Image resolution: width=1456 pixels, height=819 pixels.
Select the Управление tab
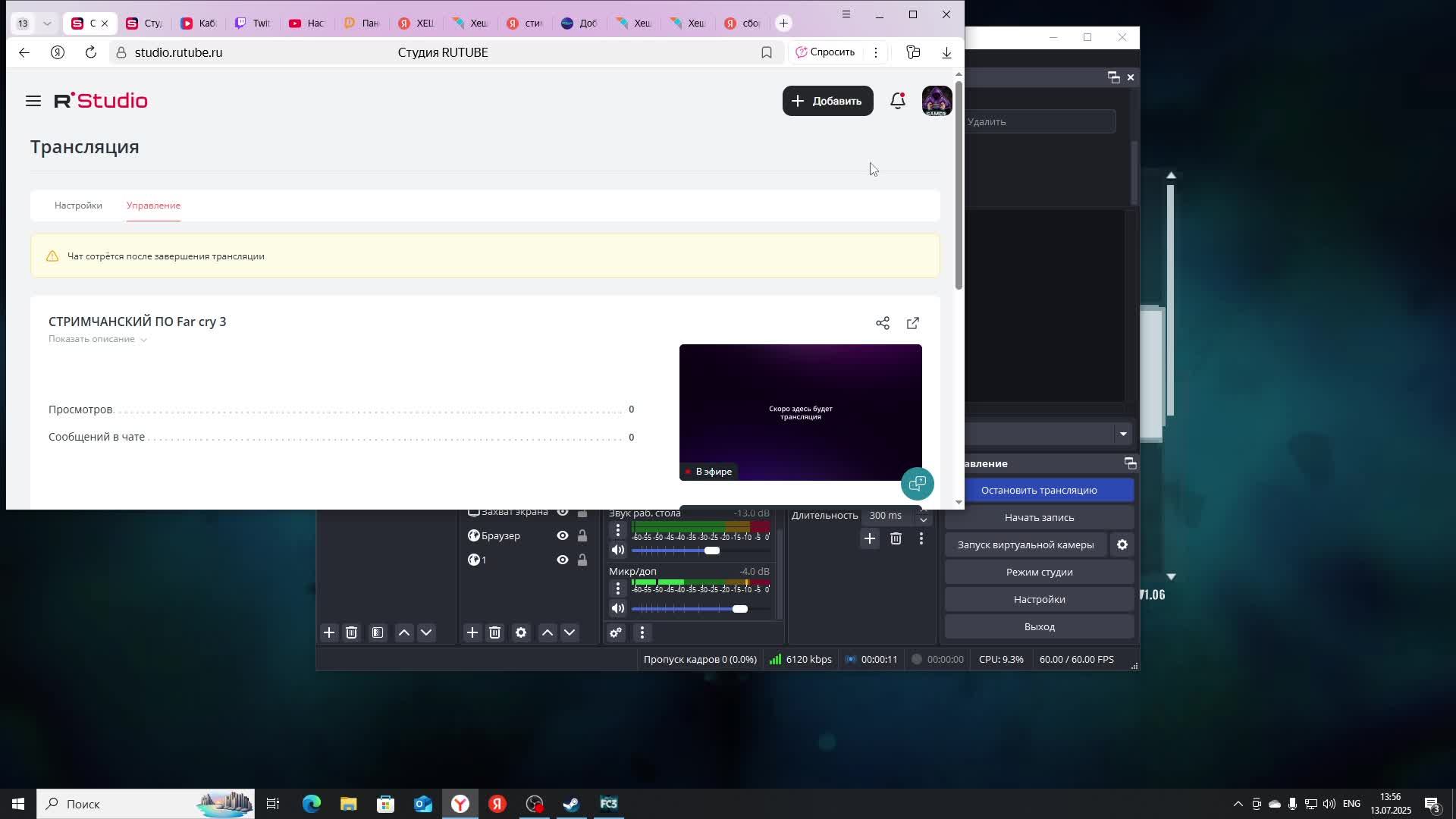[153, 206]
